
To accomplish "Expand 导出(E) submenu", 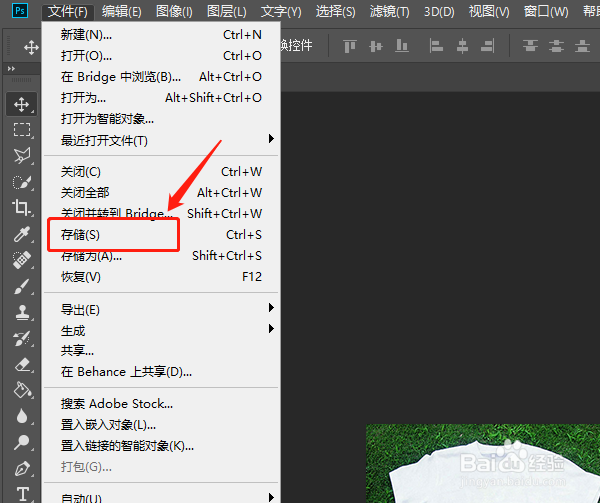I will pyautogui.click(x=161, y=309).
